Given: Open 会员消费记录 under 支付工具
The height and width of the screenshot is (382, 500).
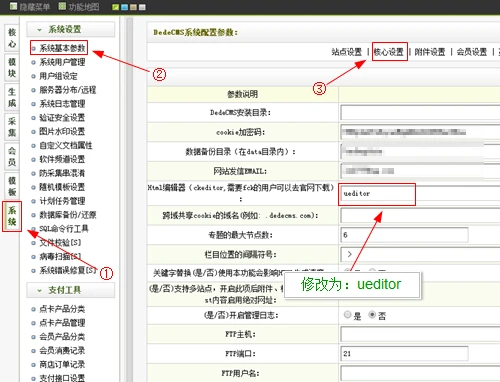Looking at the screenshot, I should [62, 351].
